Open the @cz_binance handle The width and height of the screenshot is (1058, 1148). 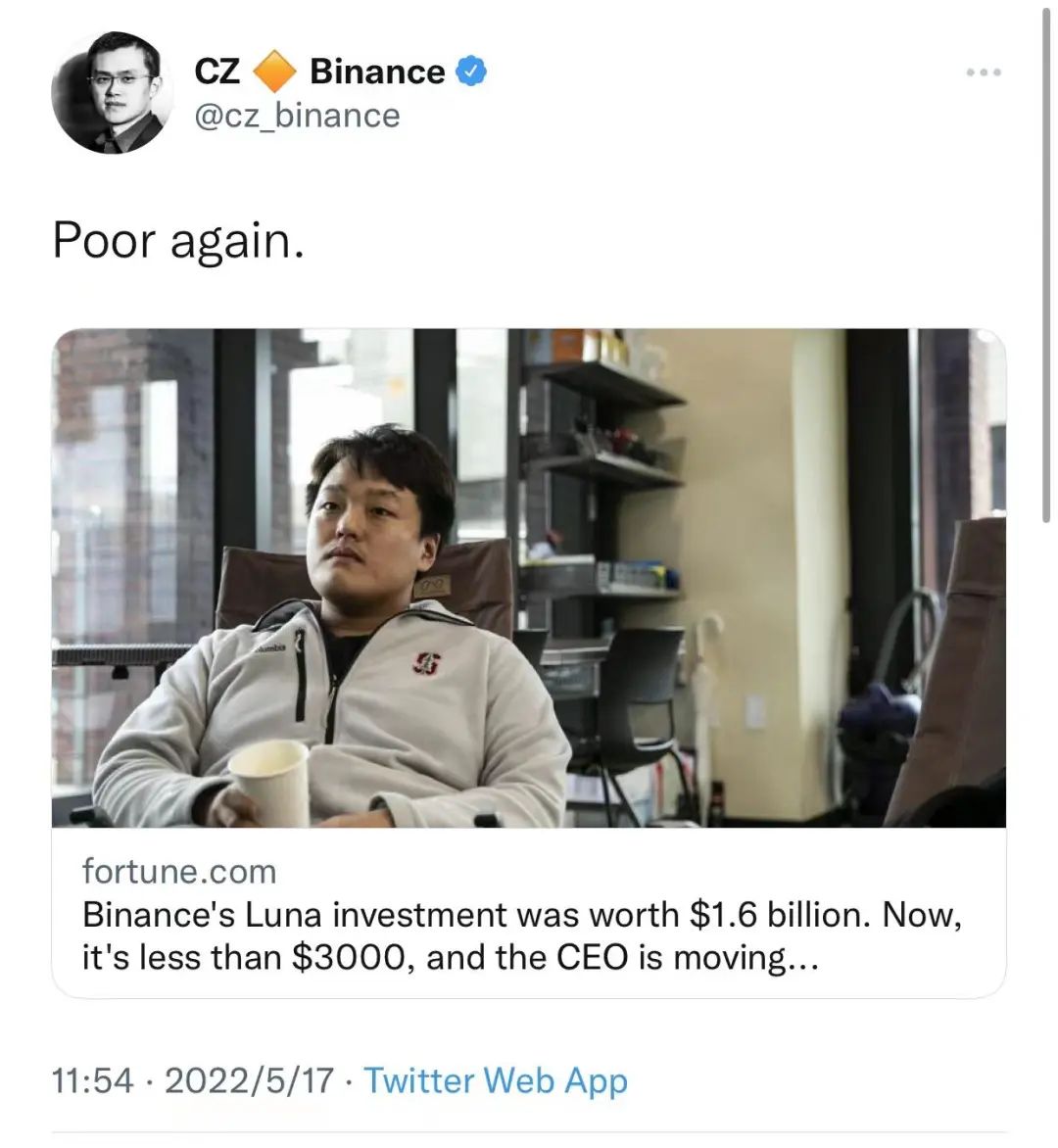pos(297,116)
